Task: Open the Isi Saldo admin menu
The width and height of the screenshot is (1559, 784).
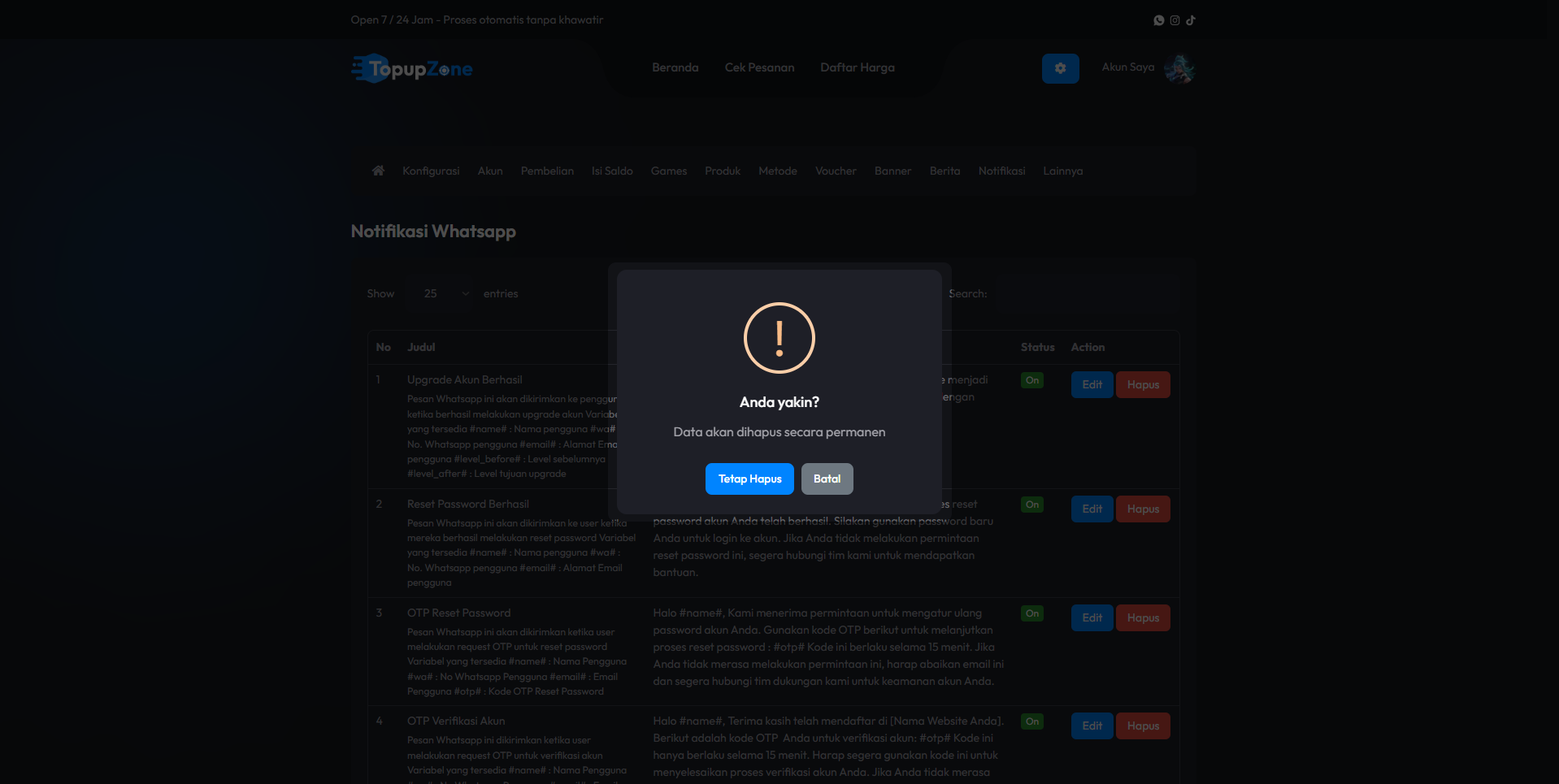Action: click(x=612, y=171)
